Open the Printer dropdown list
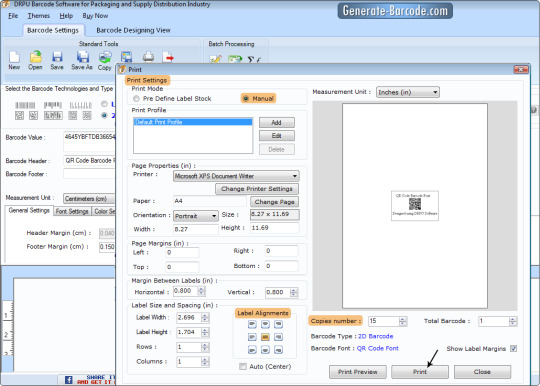The width and height of the screenshot is (540, 386). [236, 176]
